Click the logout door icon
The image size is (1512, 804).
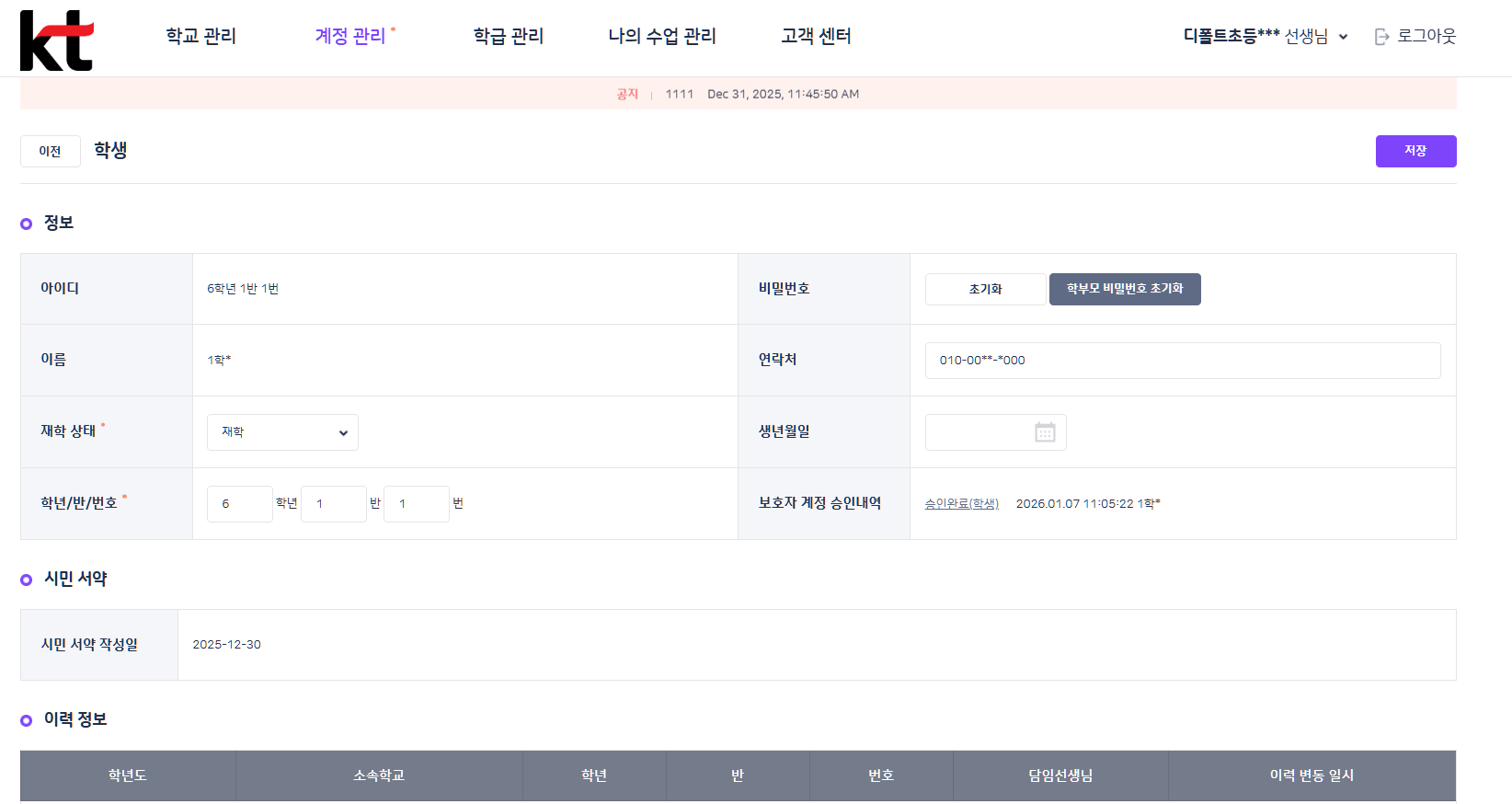tap(1381, 37)
